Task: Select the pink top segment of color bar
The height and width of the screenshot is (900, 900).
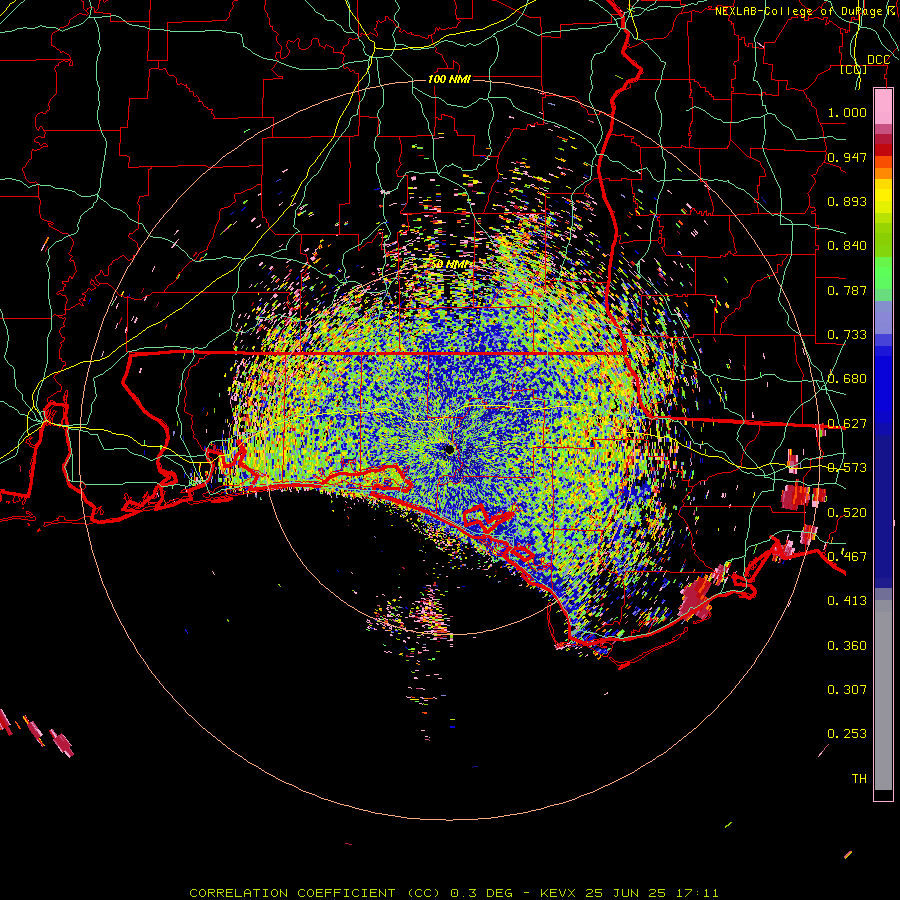Action: tap(883, 107)
